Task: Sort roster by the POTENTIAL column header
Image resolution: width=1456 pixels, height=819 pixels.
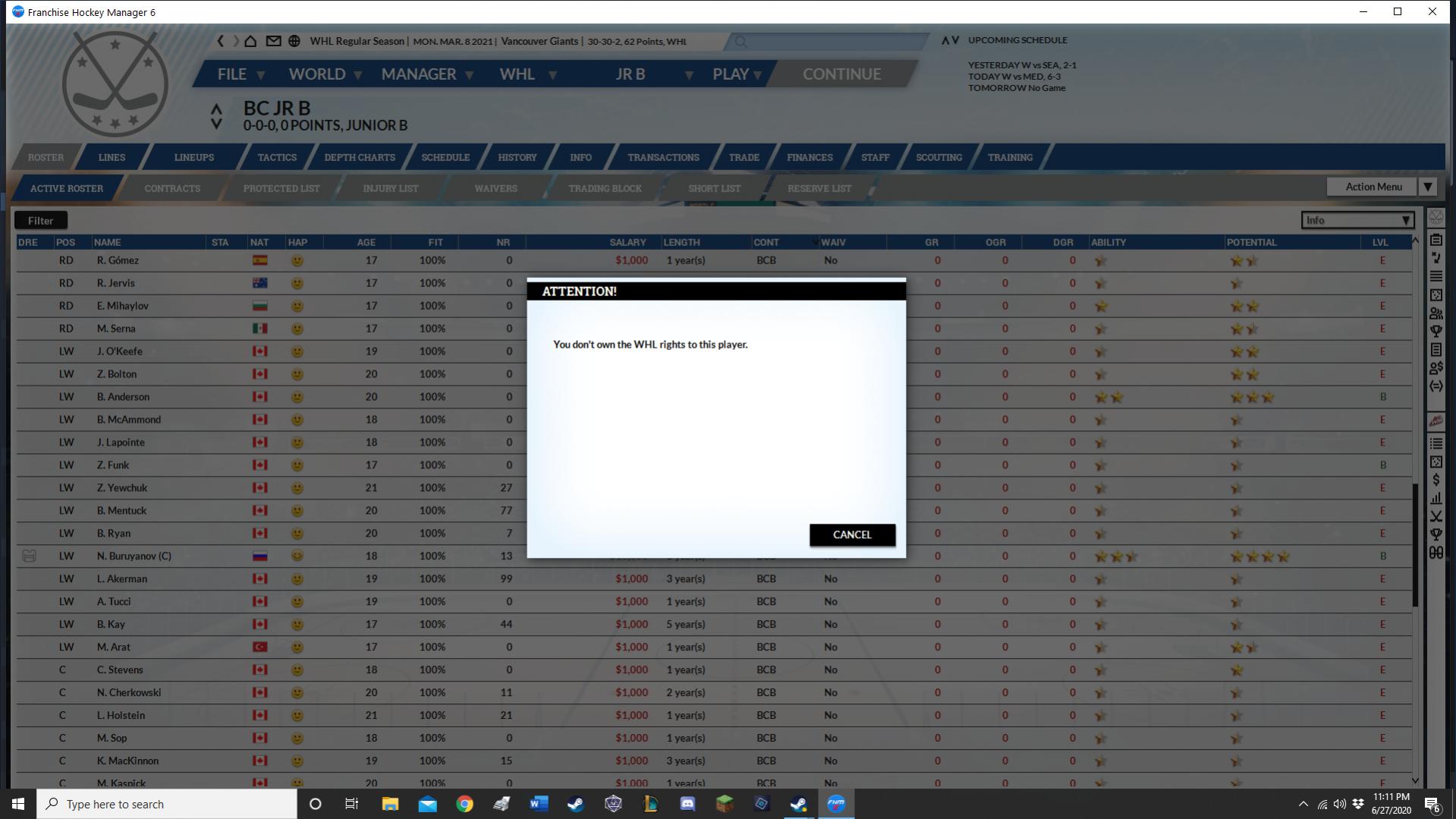Action: click(1252, 242)
